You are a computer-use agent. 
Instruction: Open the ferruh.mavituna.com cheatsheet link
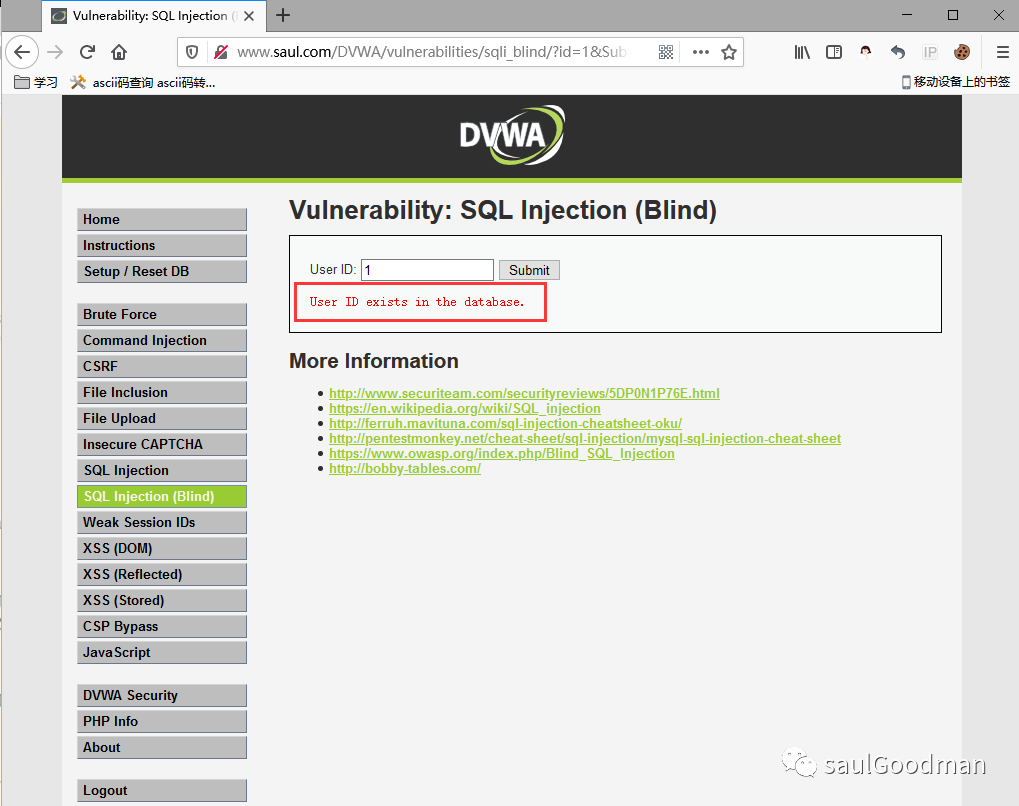coord(505,423)
